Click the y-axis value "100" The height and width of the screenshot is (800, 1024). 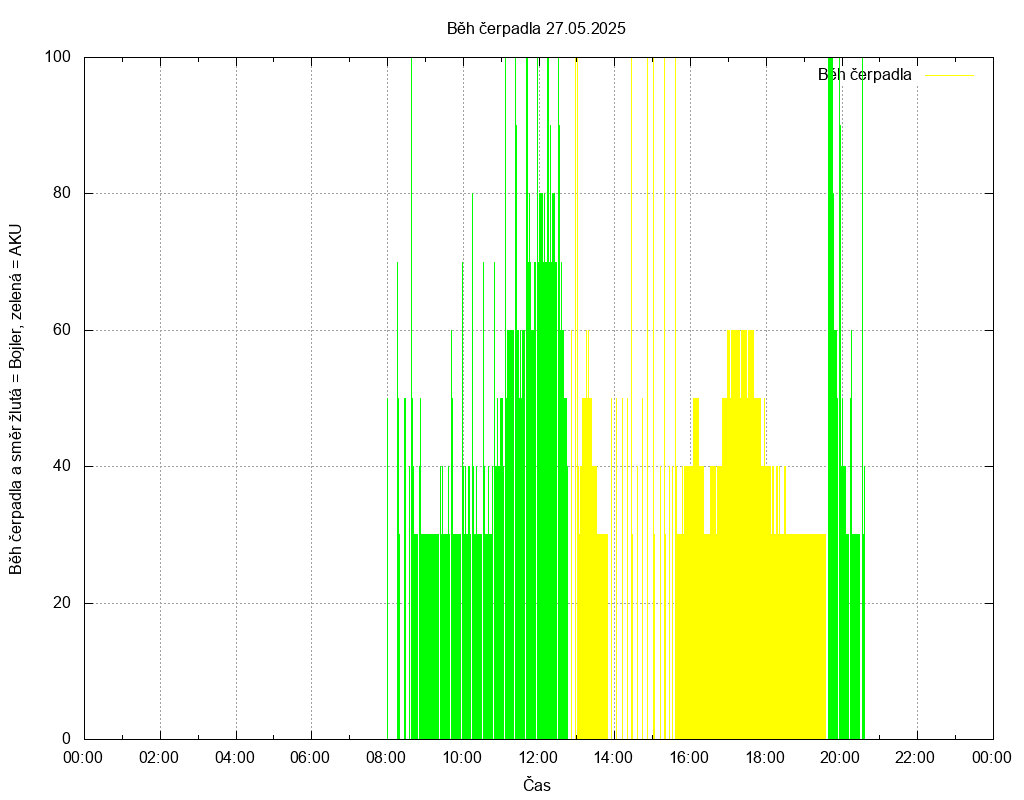coord(57,57)
